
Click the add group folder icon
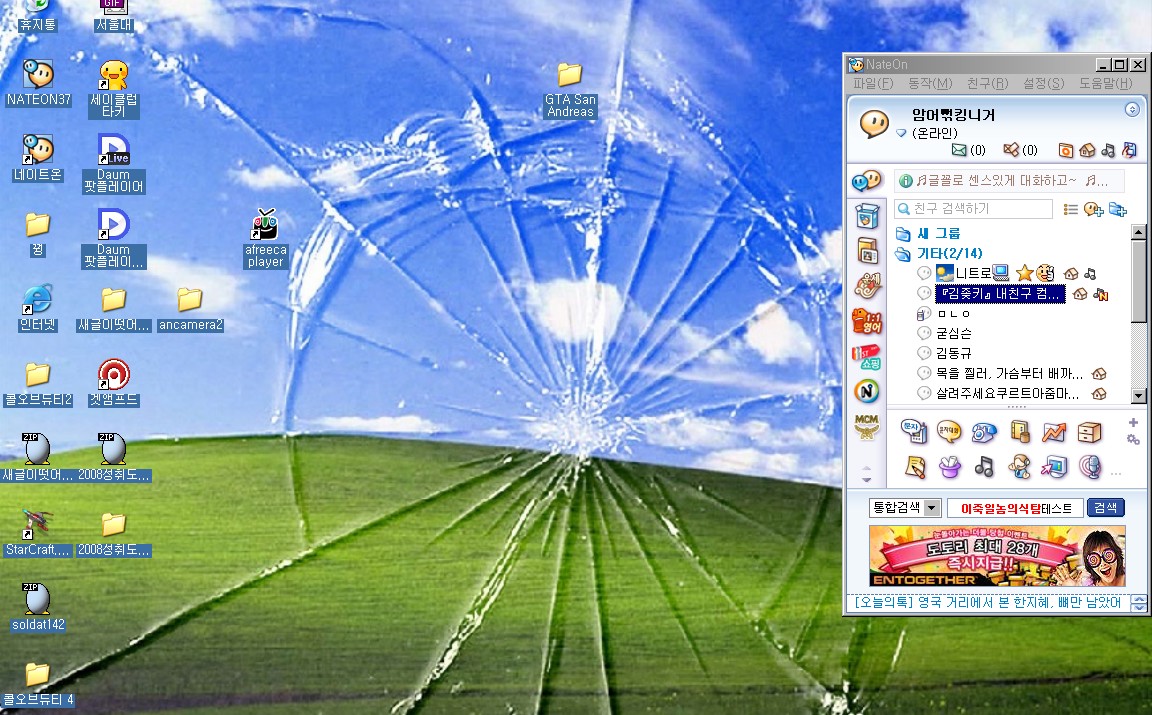(1117, 210)
